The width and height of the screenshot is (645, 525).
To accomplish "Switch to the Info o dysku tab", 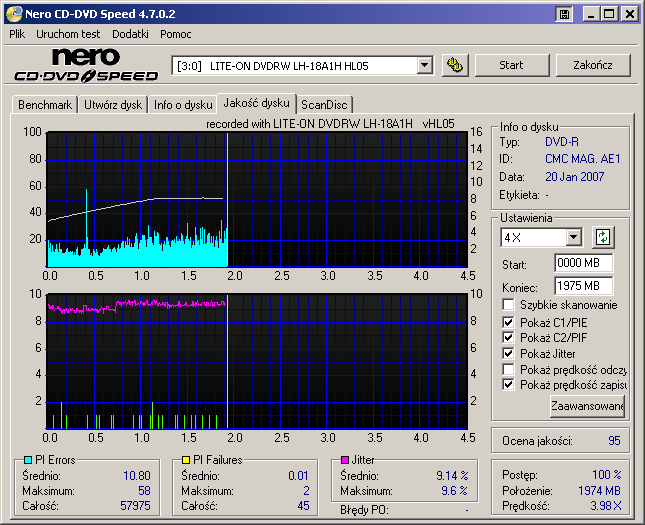I will [x=183, y=105].
